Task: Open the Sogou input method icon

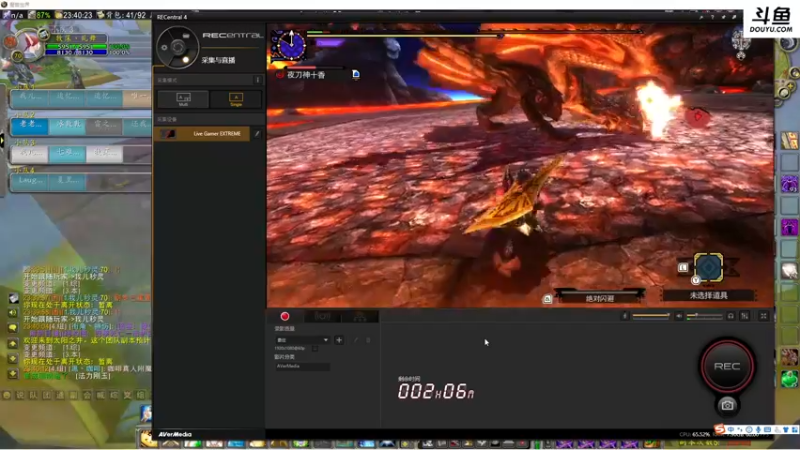Action: (x=720, y=429)
